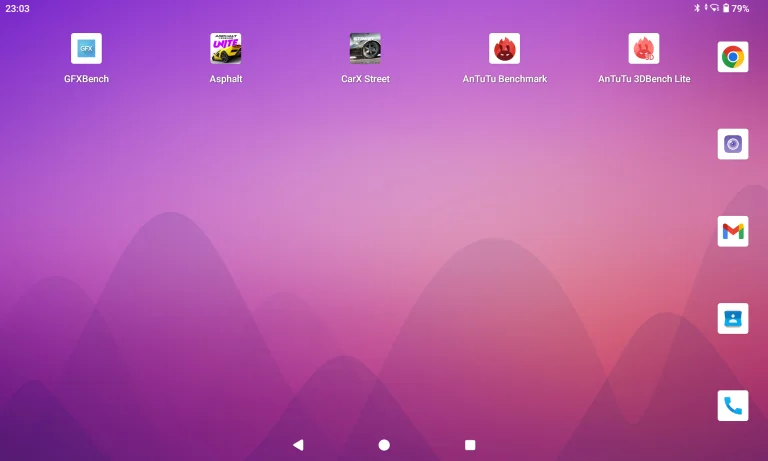Tap the Bluetooth status bar icon

point(698,8)
